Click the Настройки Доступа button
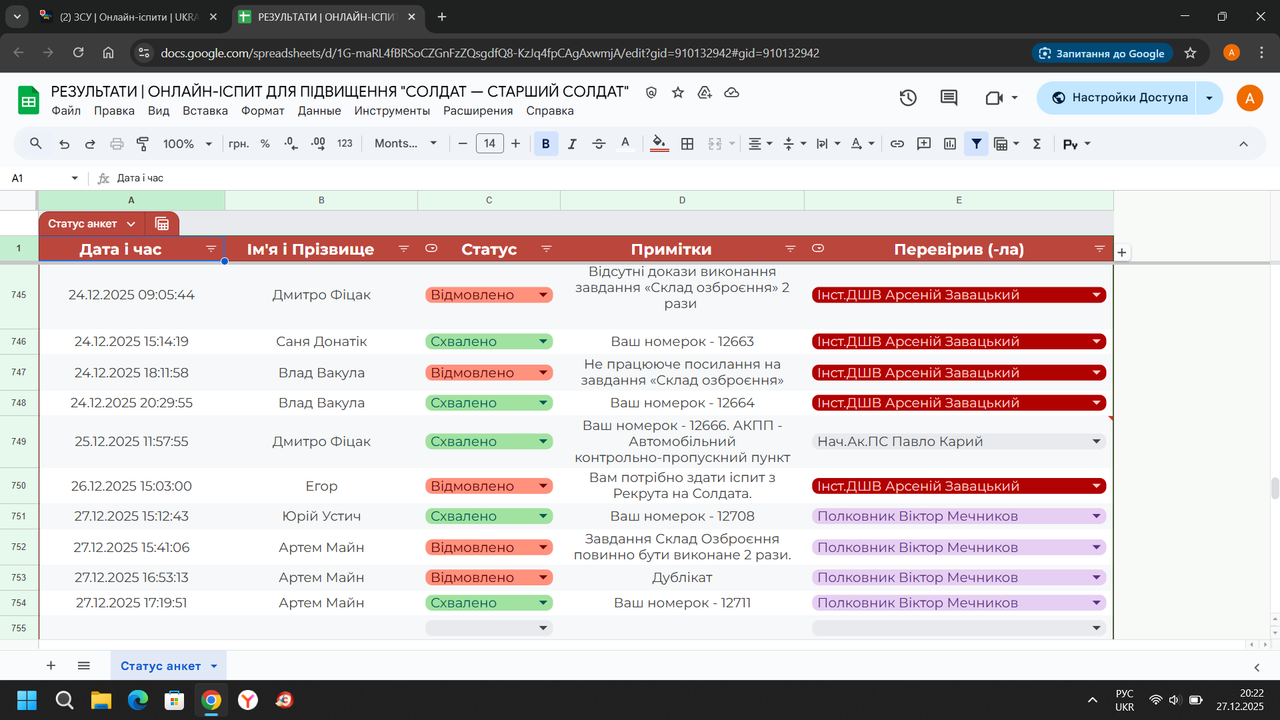Image resolution: width=1280 pixels, height=720 pixels. coord(1117,97)
